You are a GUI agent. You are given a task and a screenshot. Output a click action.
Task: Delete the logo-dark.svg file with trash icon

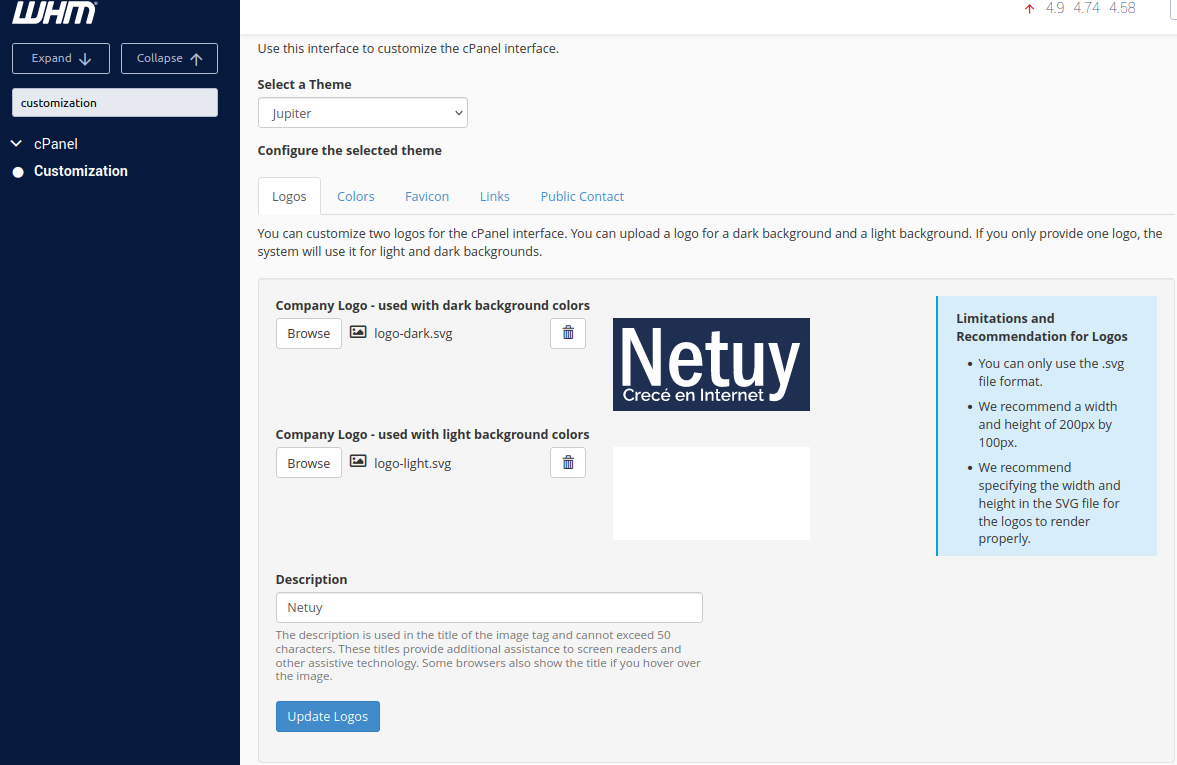(x=567, y=333)
